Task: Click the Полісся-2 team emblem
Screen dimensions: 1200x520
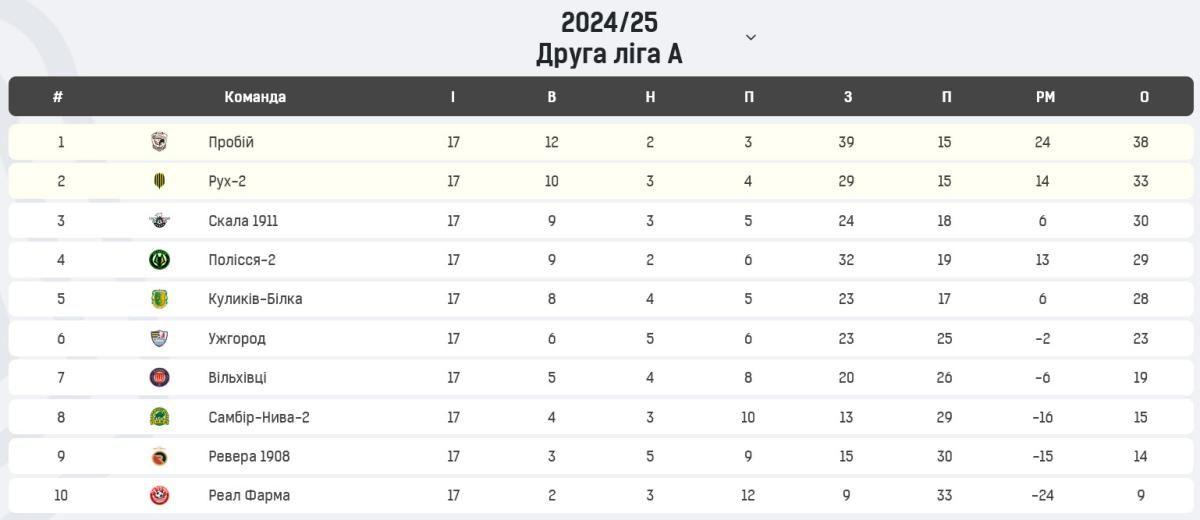Action: pyautogui.click(x=159, y=260)
